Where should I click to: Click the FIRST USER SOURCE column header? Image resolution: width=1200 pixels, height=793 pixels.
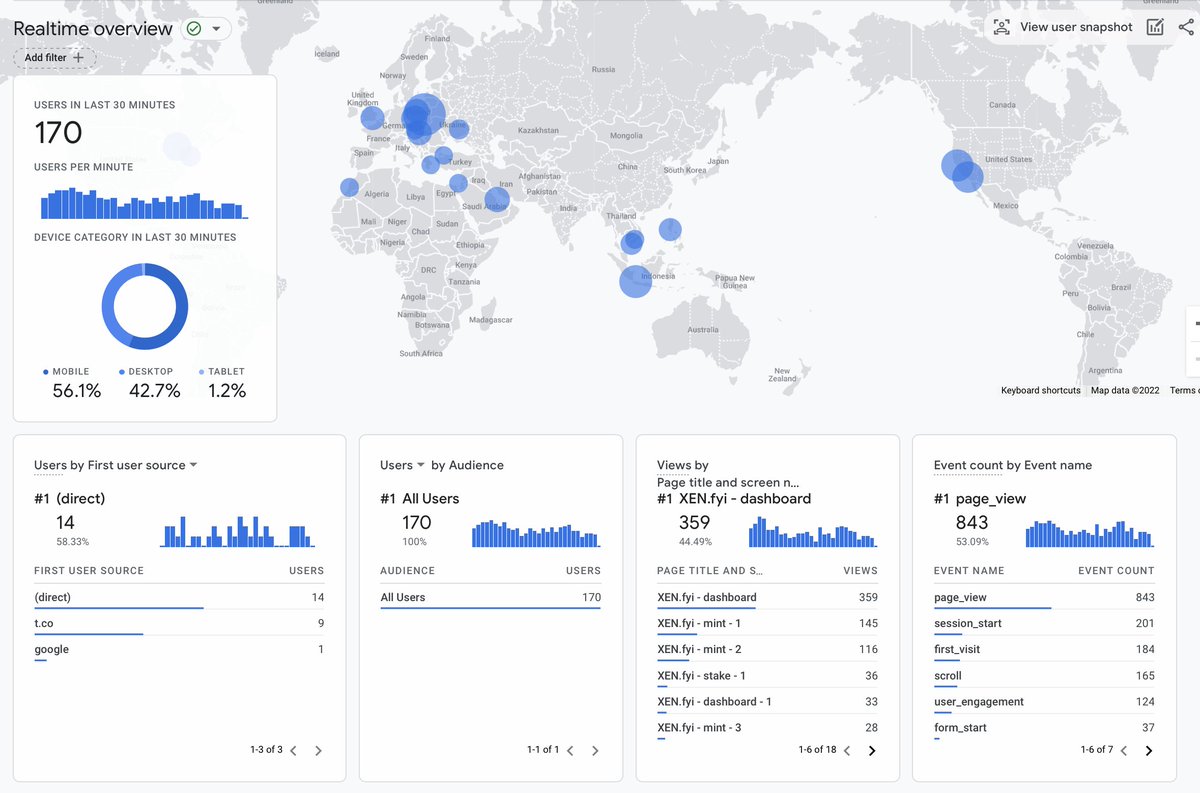[89, 570]
